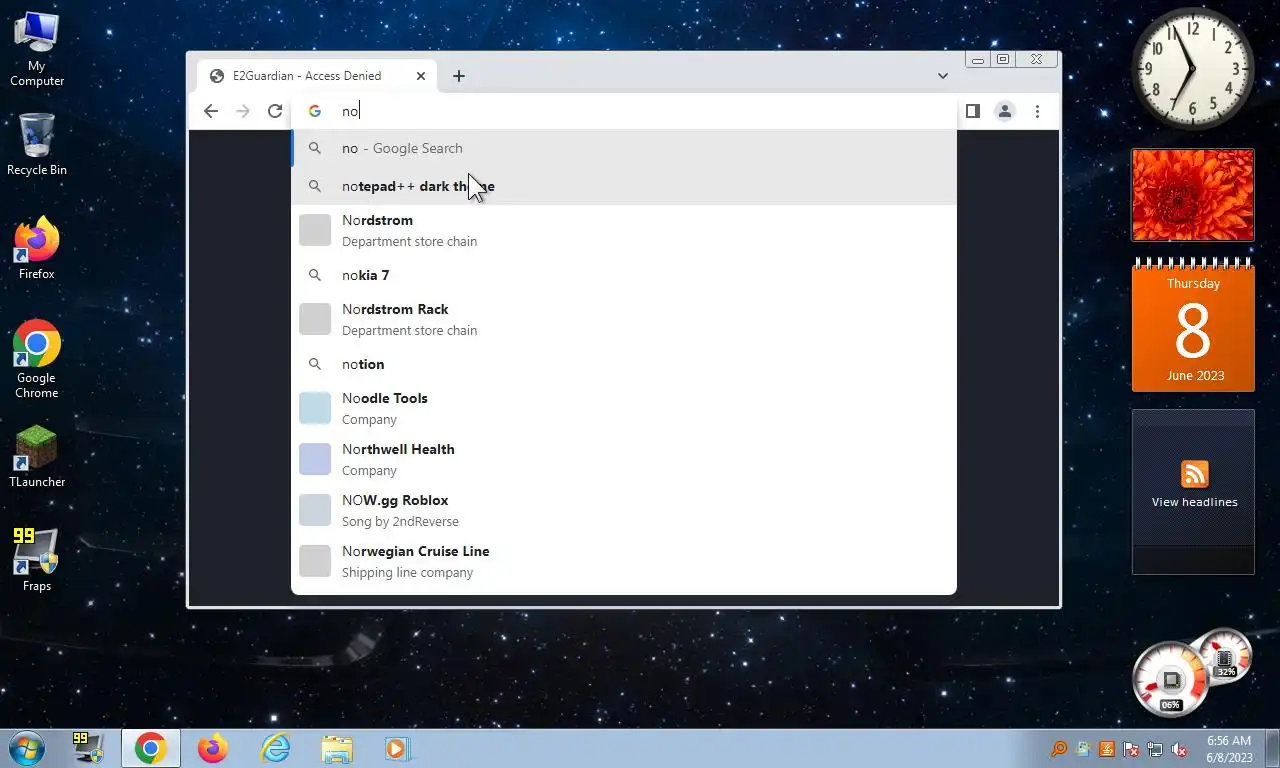Select the Recycle Bin desktop icon
Image resolution: width=1280 pixels, height=768 pixels.
(37, 144)
